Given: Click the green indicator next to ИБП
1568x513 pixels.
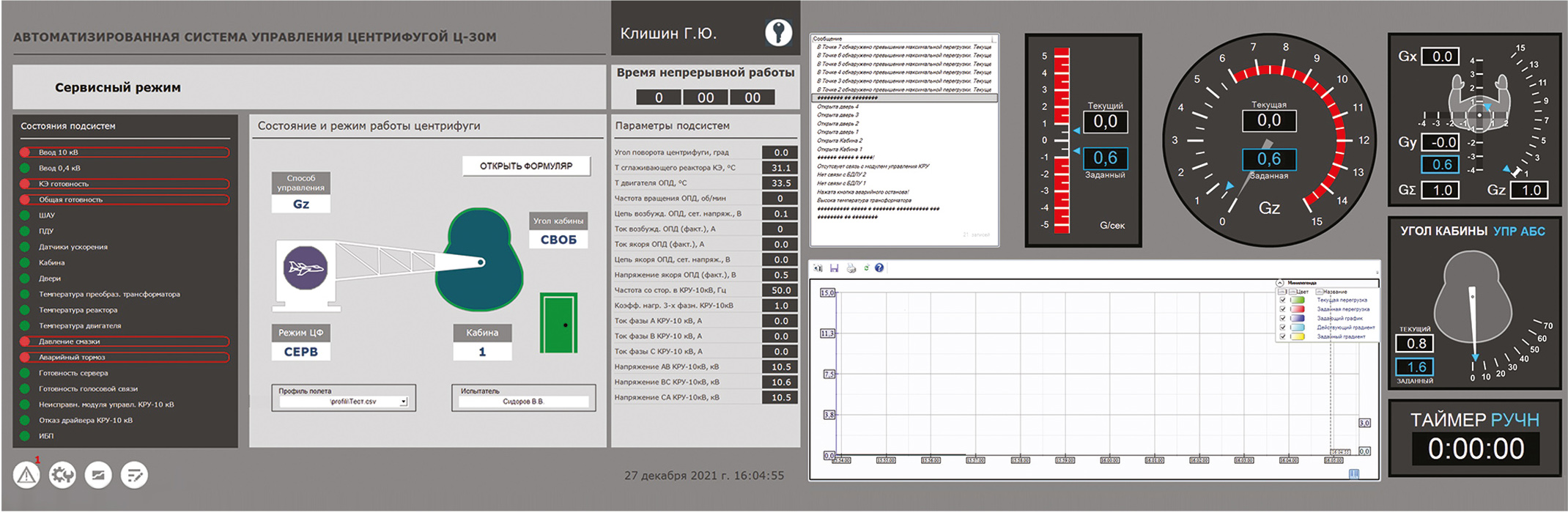Looking at the screenshot, I should (25, 436).
